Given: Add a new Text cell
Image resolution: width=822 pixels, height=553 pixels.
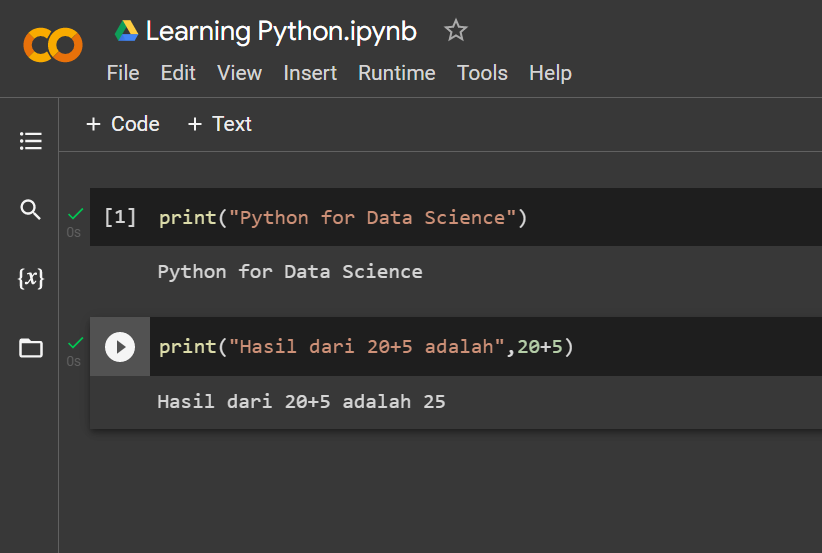Looking at the screenshot, I should 220,124.
